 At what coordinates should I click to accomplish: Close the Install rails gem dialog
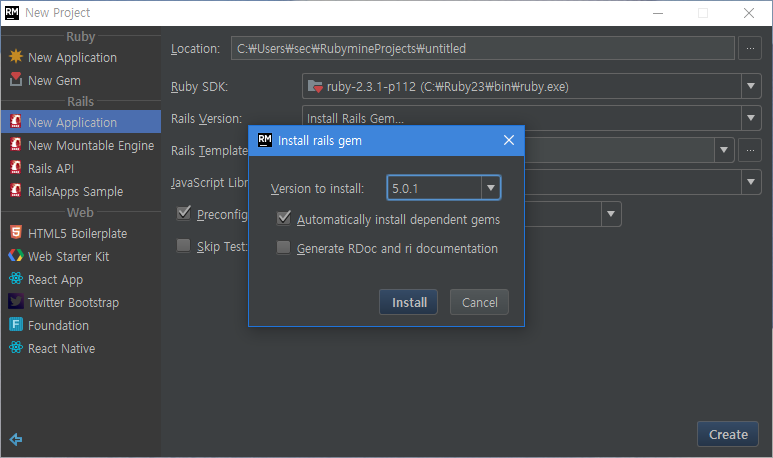pos(509,140)
